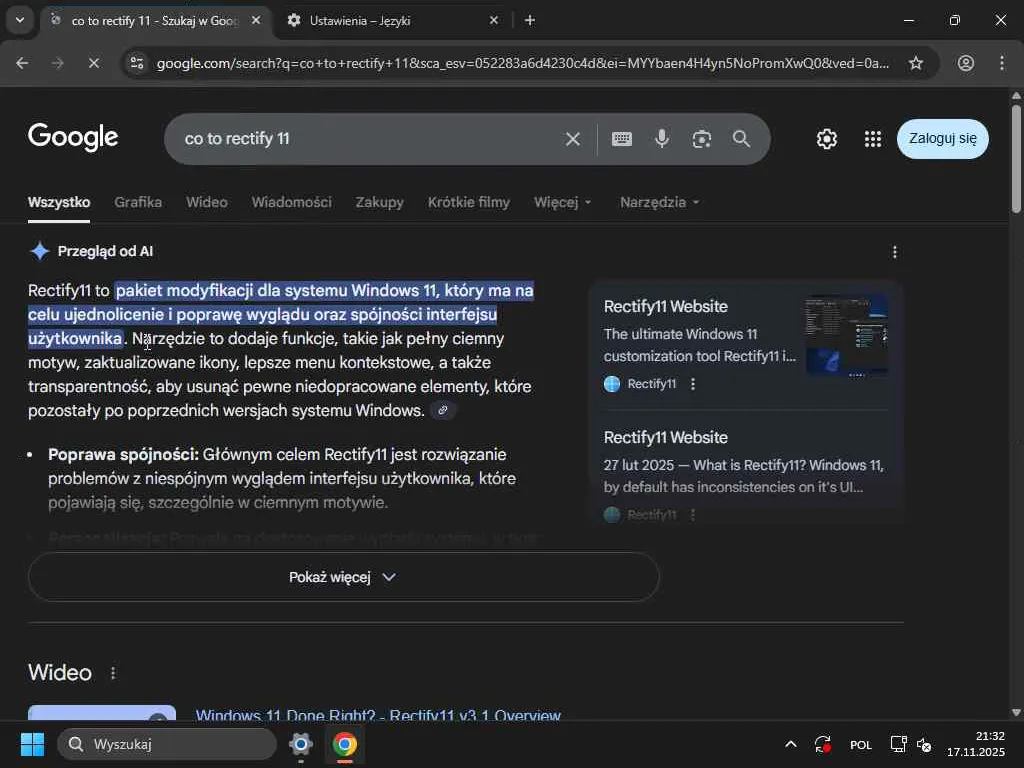Open the on-screen keyboard input tool
1024x768 pixels.
tap(622, 139)
